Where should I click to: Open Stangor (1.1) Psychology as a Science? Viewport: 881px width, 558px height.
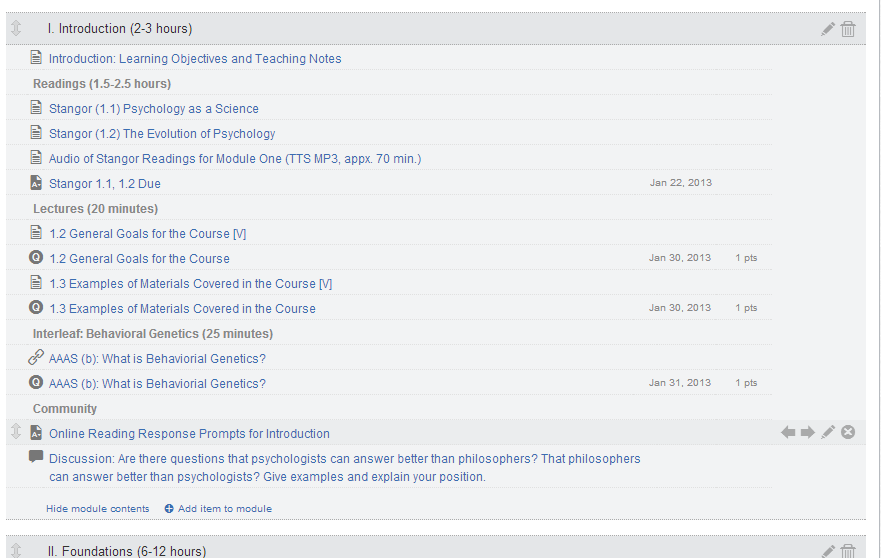click(x=153, y=109)
